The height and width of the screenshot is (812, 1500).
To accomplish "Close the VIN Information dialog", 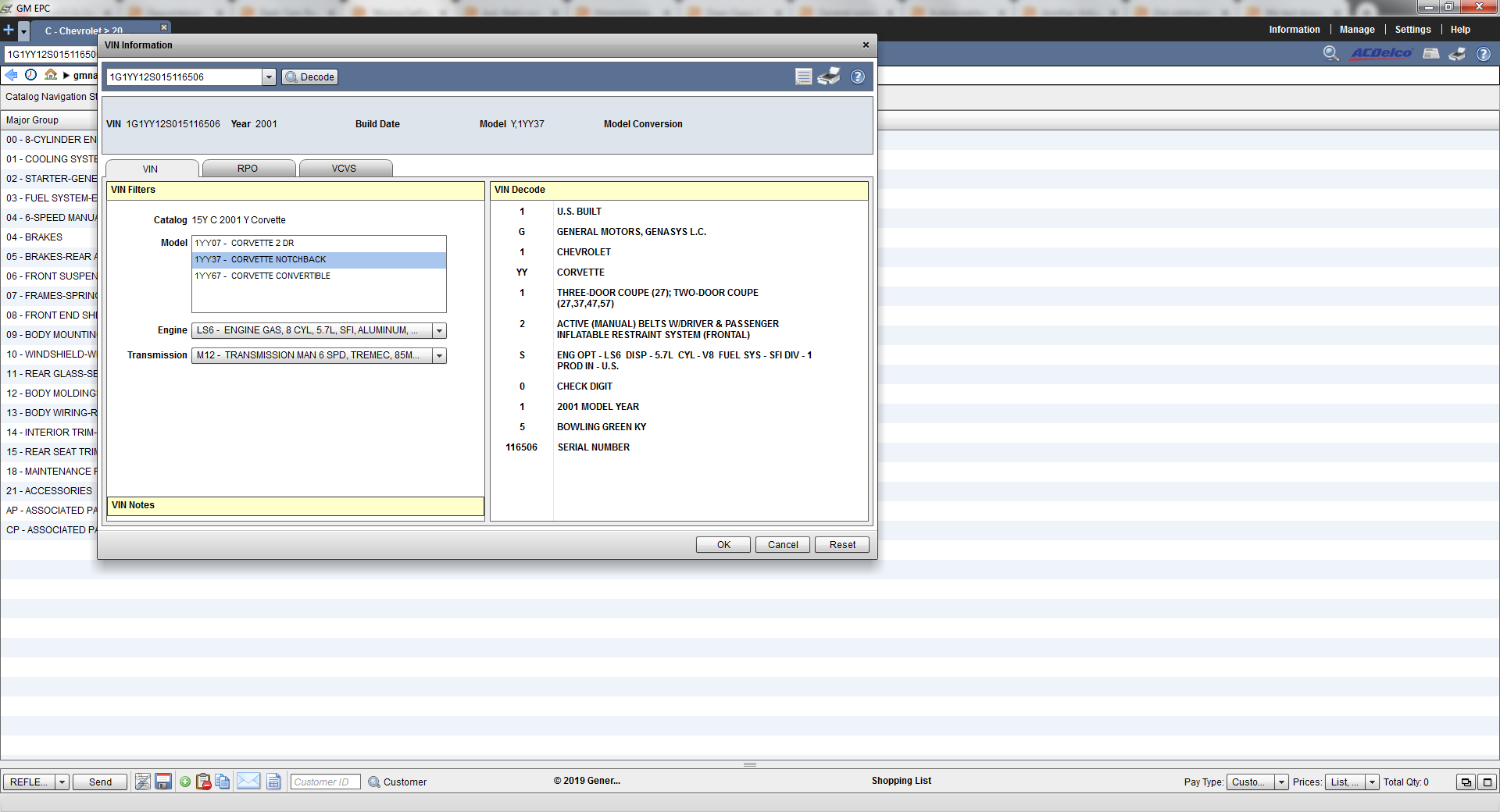I will [x=866, y=45].
